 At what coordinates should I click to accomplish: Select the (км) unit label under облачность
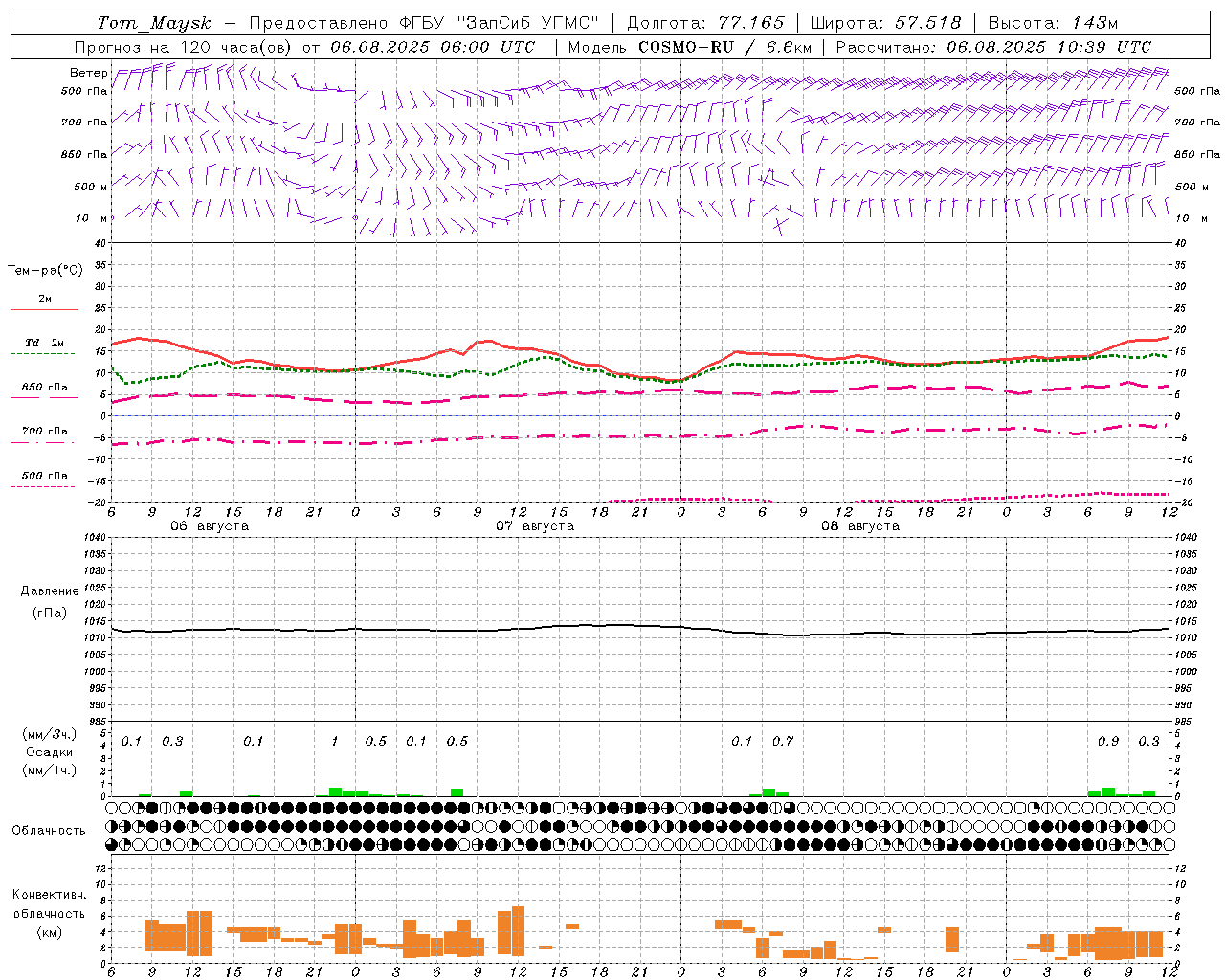50,932
